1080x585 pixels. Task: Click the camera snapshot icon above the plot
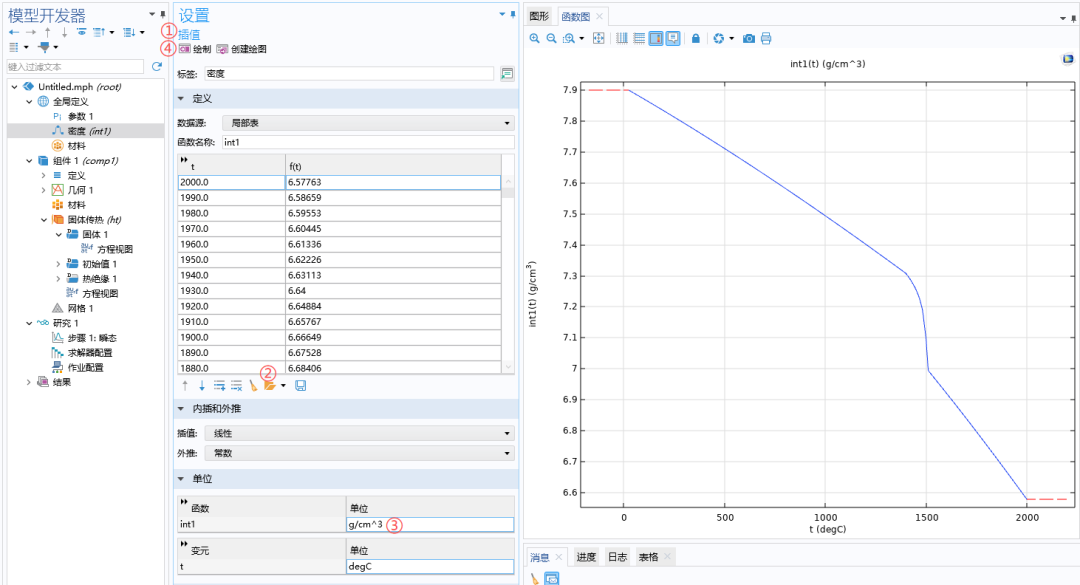[749, 39]
